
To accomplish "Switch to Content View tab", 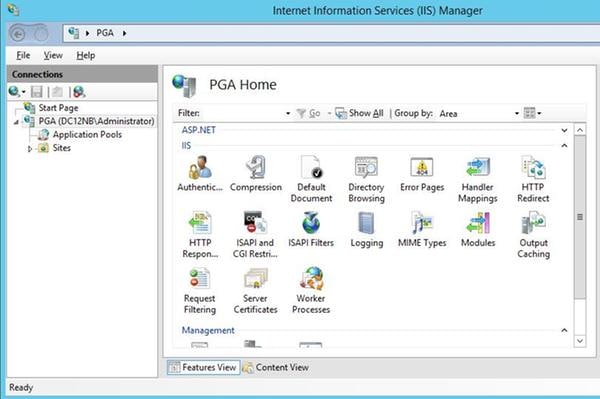I will [276, 367].
